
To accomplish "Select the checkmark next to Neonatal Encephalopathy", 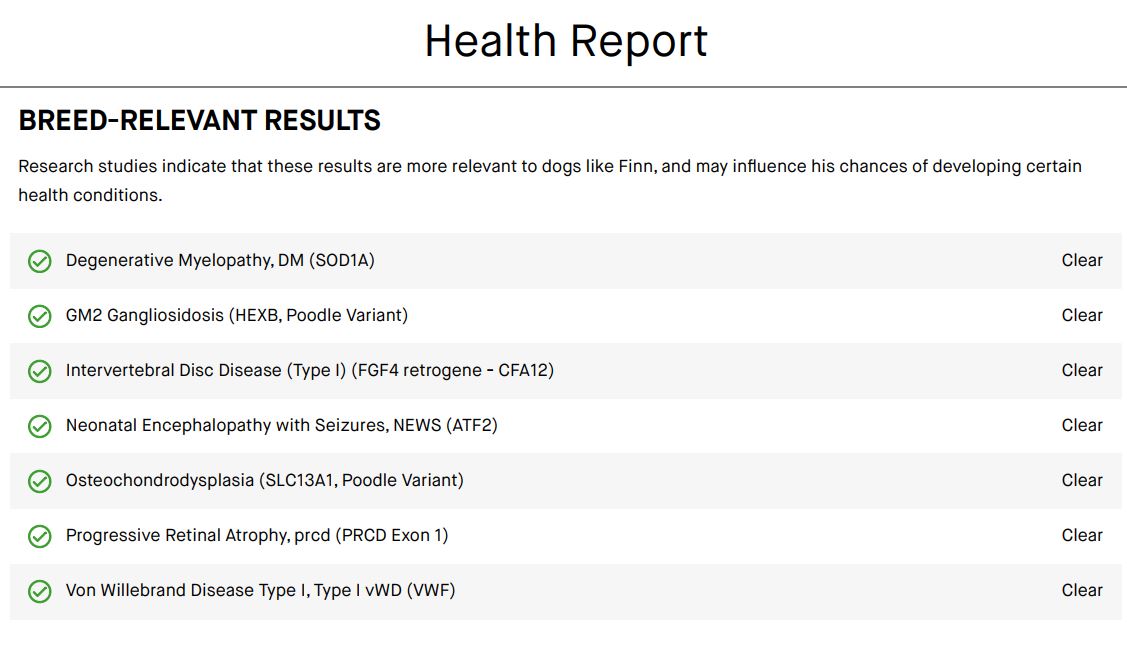I will pyautogui.click(x=40, y=426).
